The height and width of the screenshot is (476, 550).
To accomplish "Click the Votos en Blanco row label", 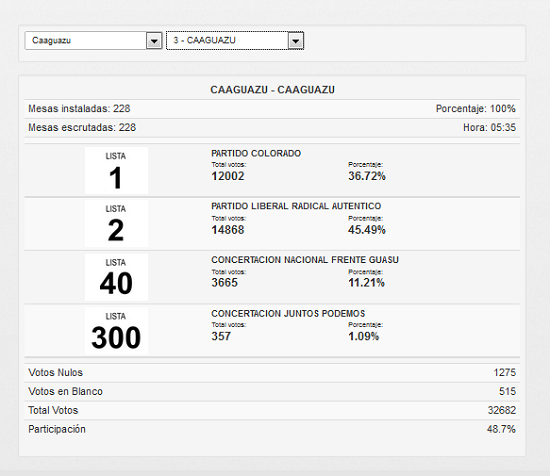I will 65,391.
